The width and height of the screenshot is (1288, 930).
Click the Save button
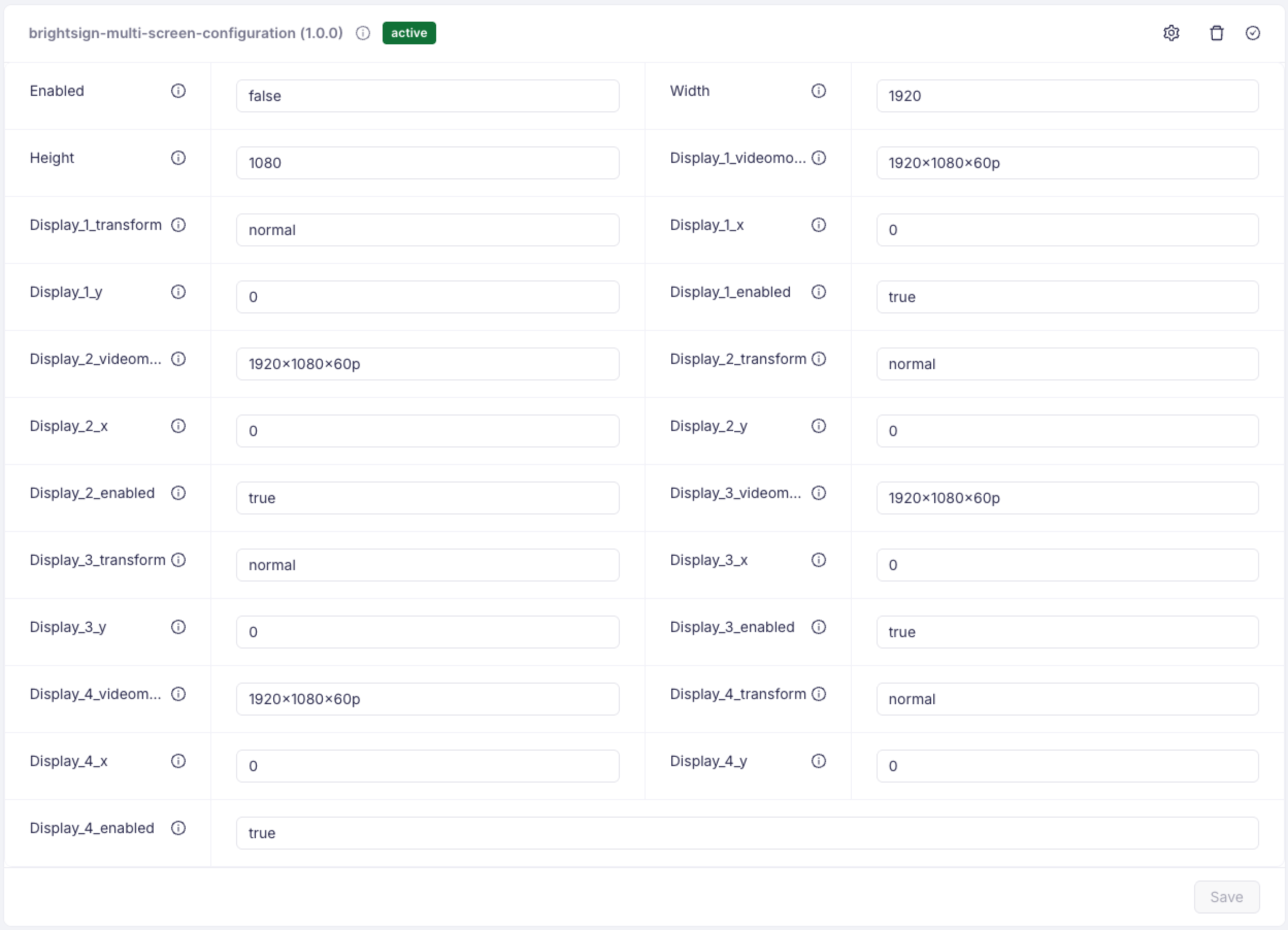pyautogui.click(x=1227, y=897)
